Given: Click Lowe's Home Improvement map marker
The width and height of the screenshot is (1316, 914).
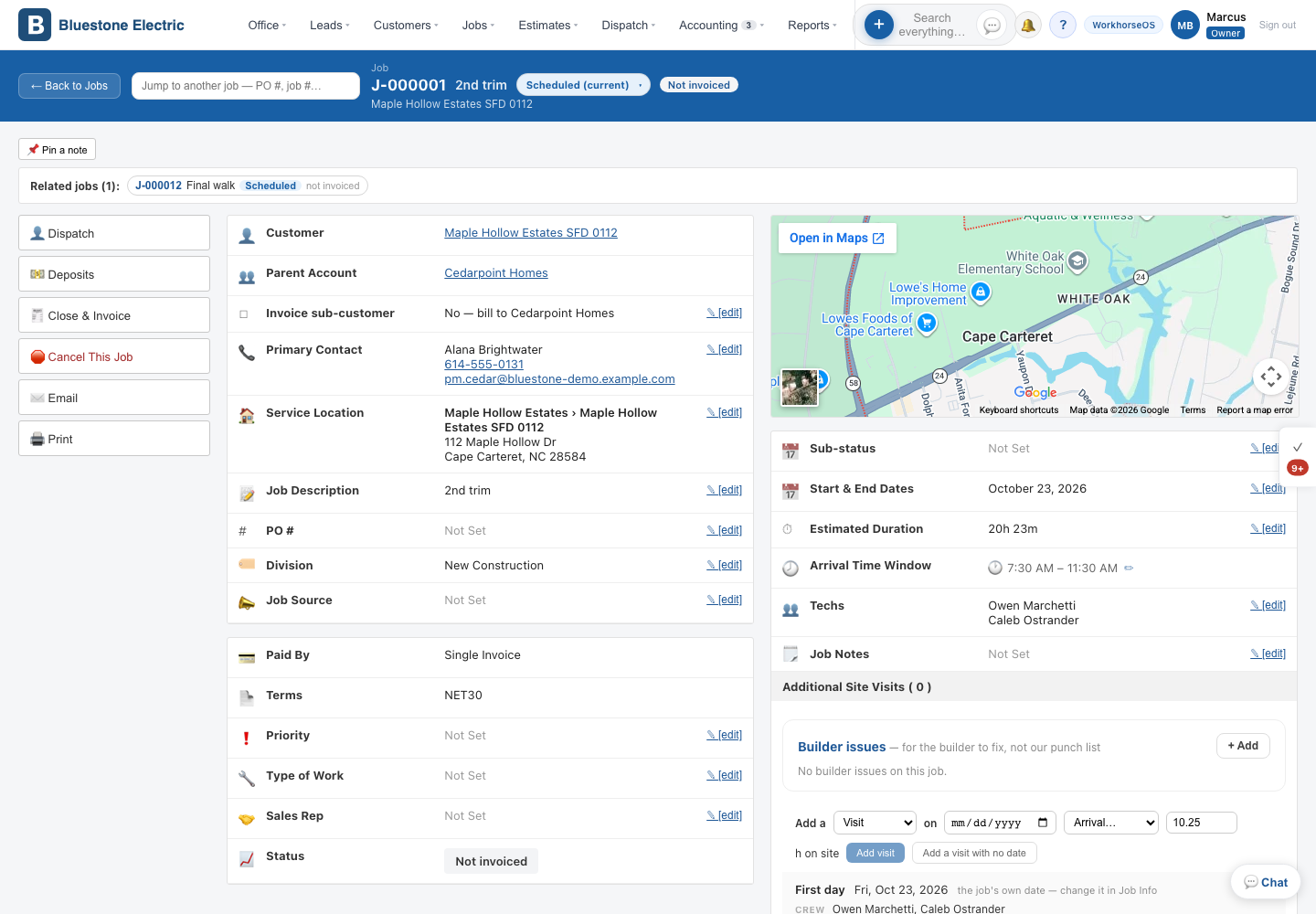Looking at the screenshot, I should [x=981, y=292].
